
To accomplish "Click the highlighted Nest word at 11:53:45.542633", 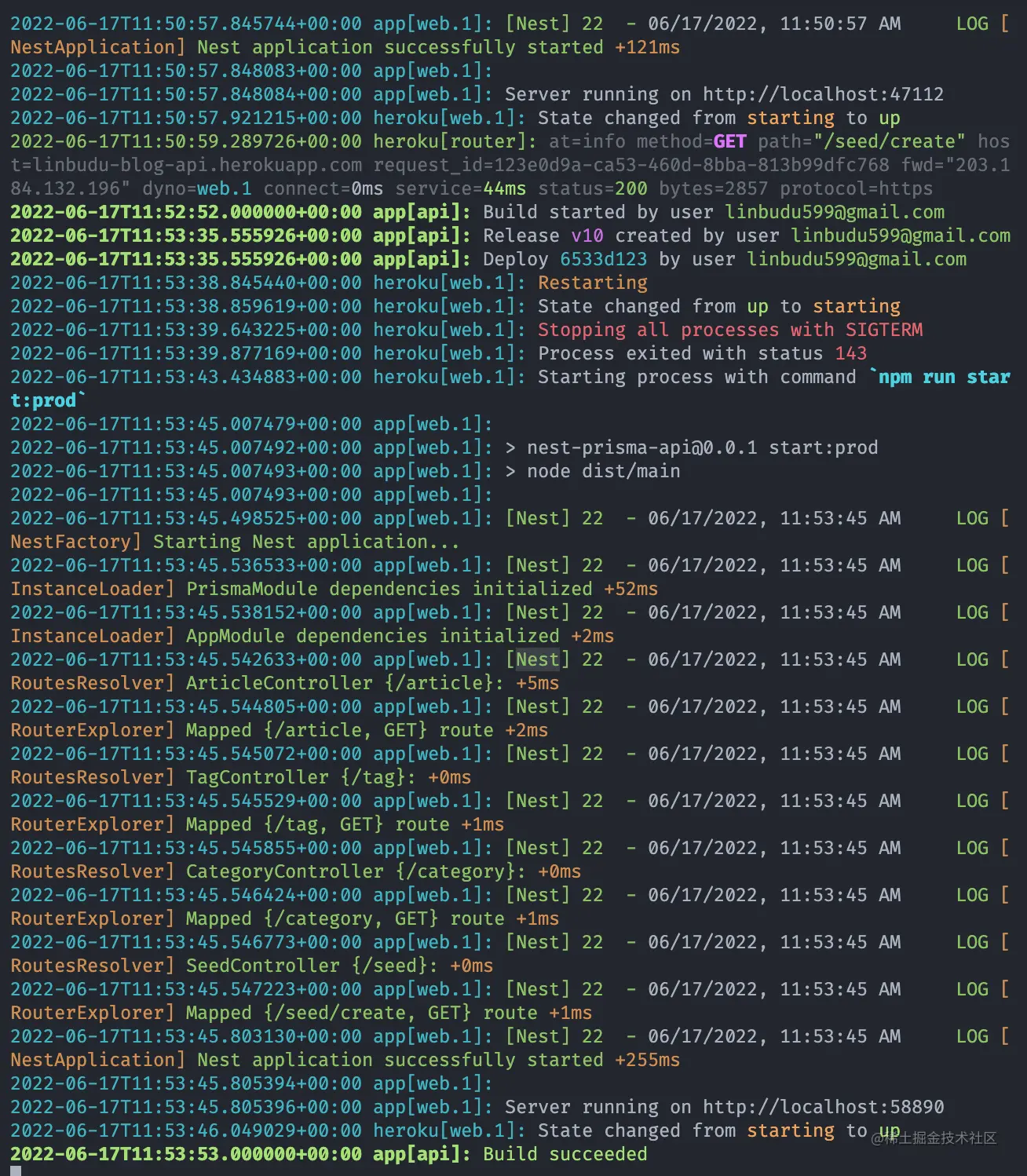I will 538,659.
